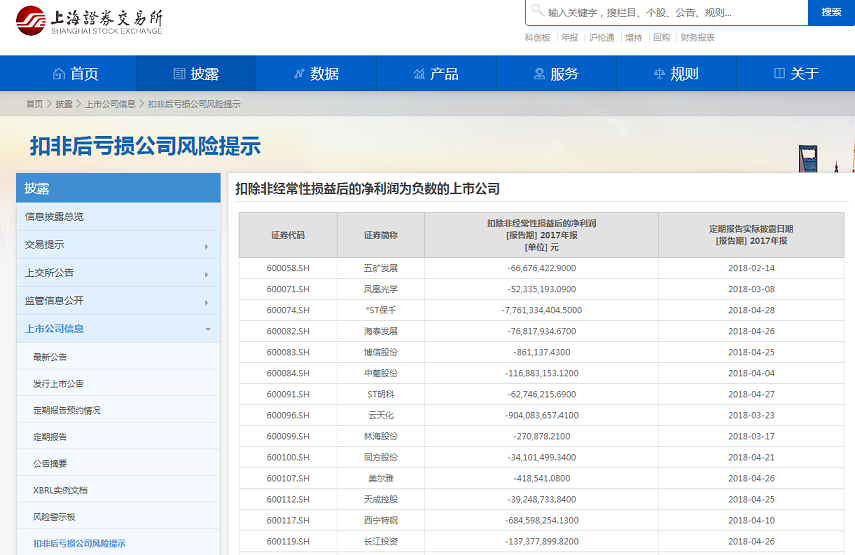Click stock name 凤凰光学
This screenshot has width=855, height=555.
tap(381, 289)
